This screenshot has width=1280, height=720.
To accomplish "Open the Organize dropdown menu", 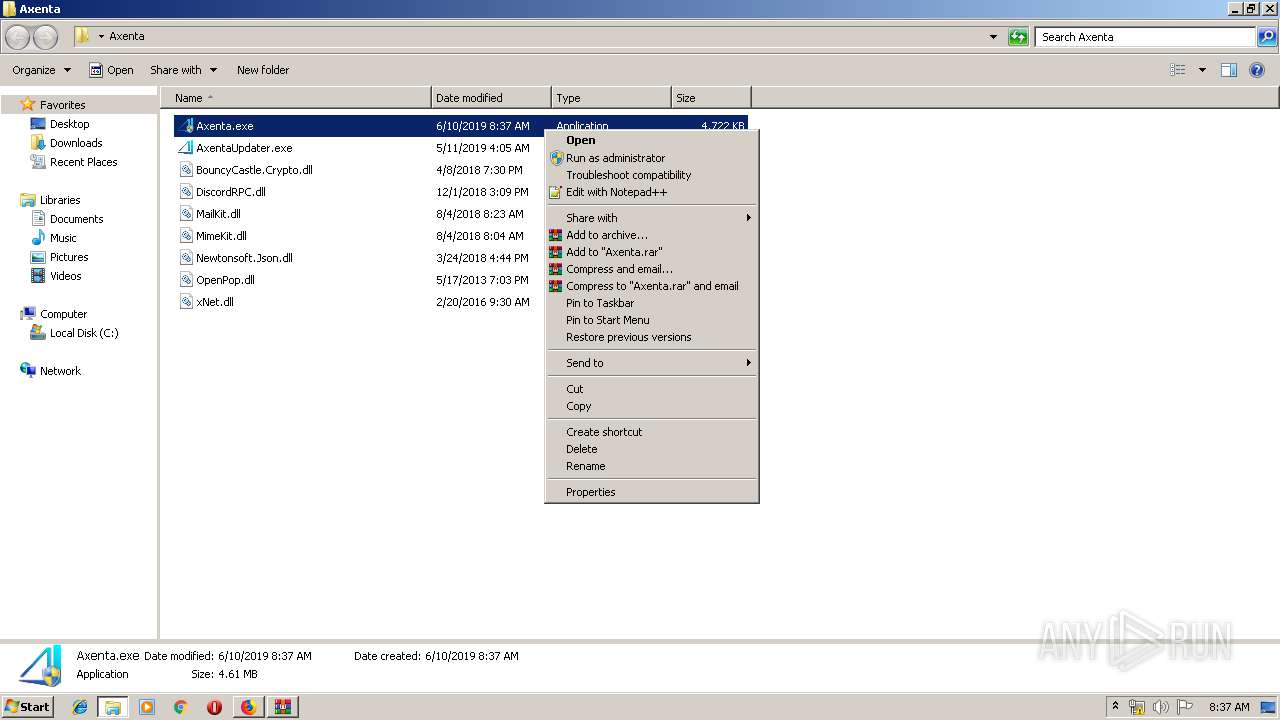I will (x=42, y=70).
